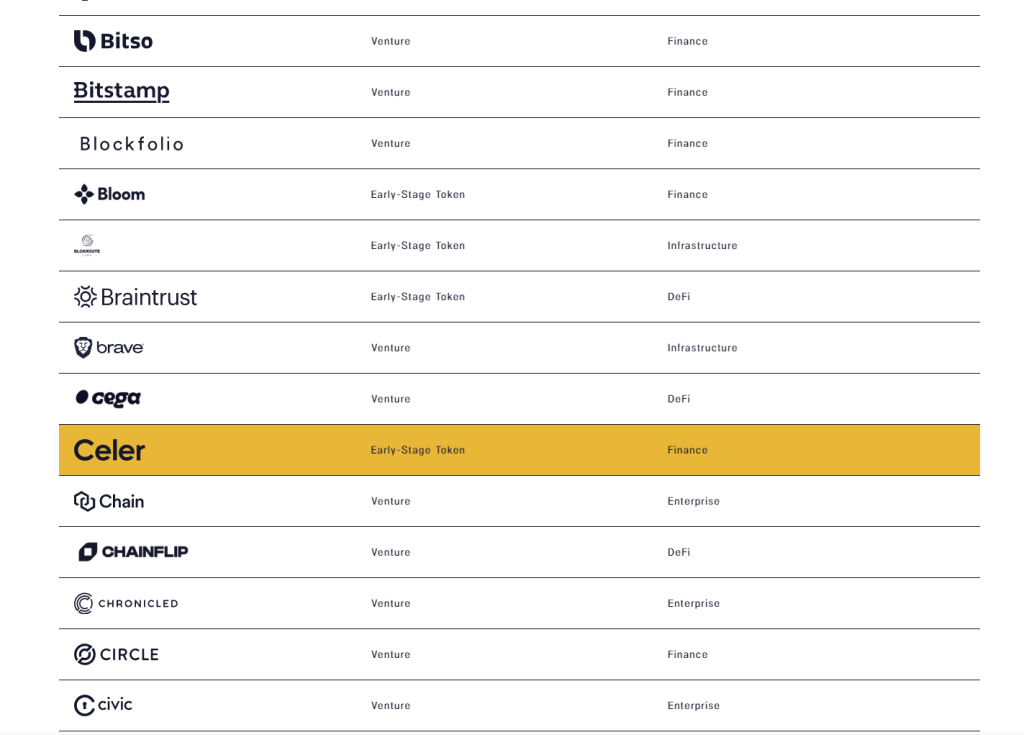Viewport: 1024px width, 735px height.
Task: Click DeFi label in the Braintrust row
Action: [678, 297]
